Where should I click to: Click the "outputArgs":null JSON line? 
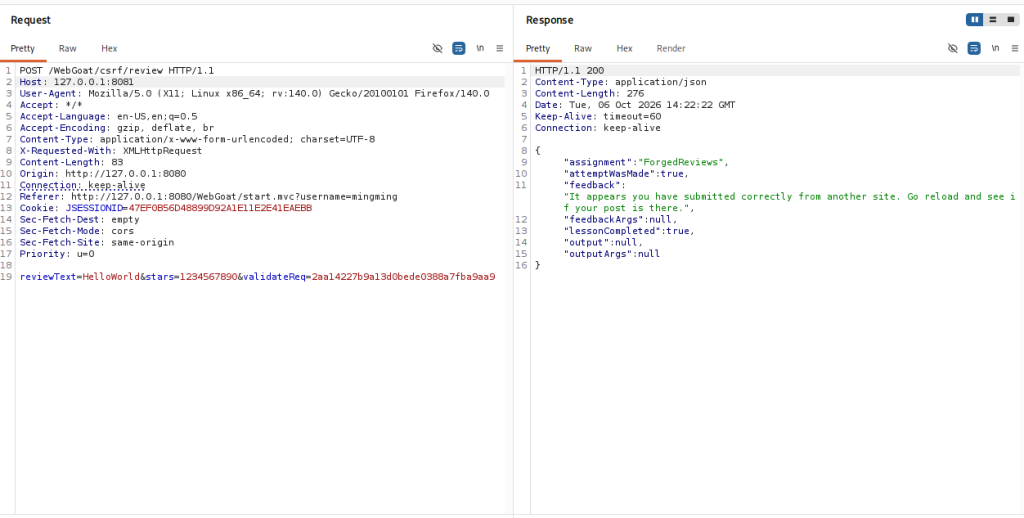coord(612,253)
